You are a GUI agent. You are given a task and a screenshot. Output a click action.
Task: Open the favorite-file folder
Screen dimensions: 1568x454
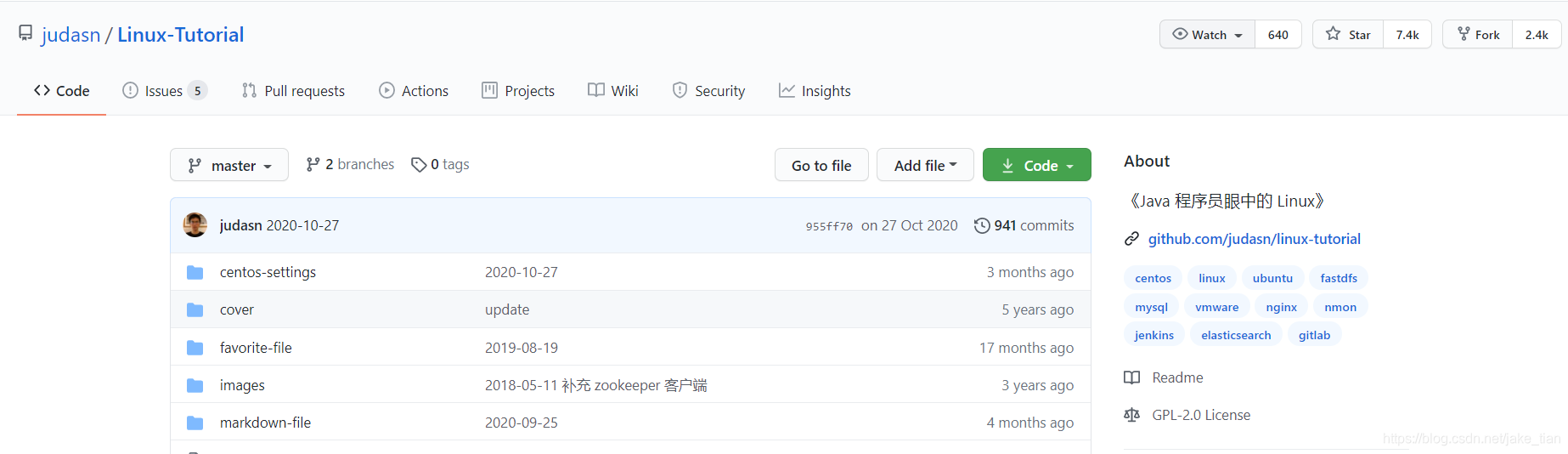click(x=256, y=348)
